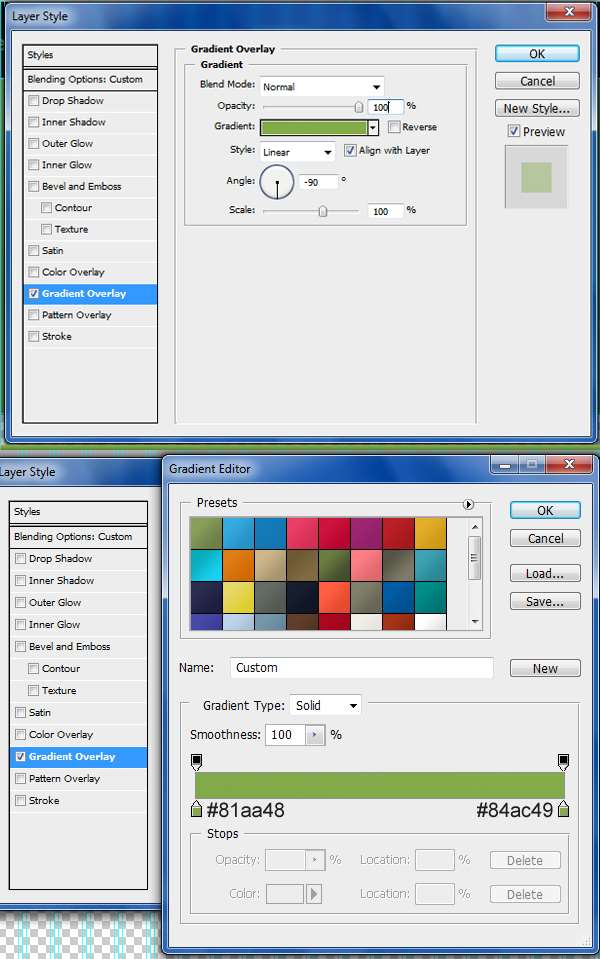Open Blending Options: Custom in top dialog

tap(85, 79)
